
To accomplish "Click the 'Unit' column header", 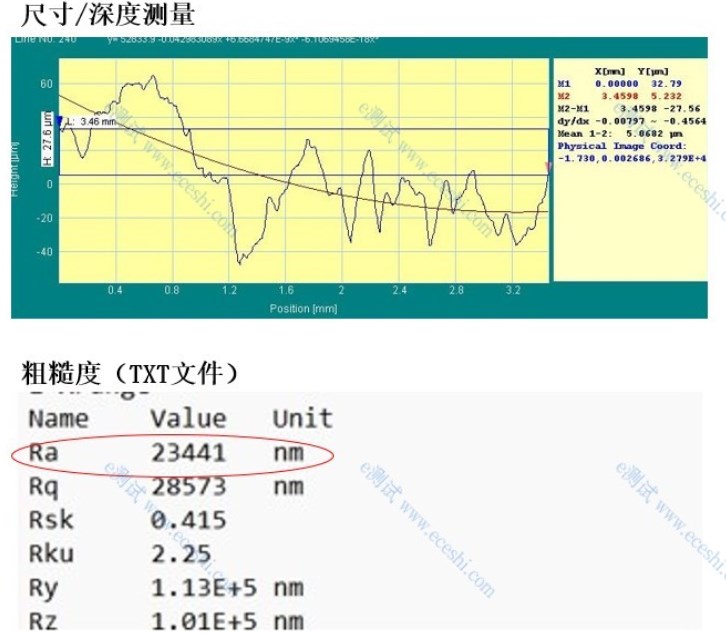I will tap(302, 419).
